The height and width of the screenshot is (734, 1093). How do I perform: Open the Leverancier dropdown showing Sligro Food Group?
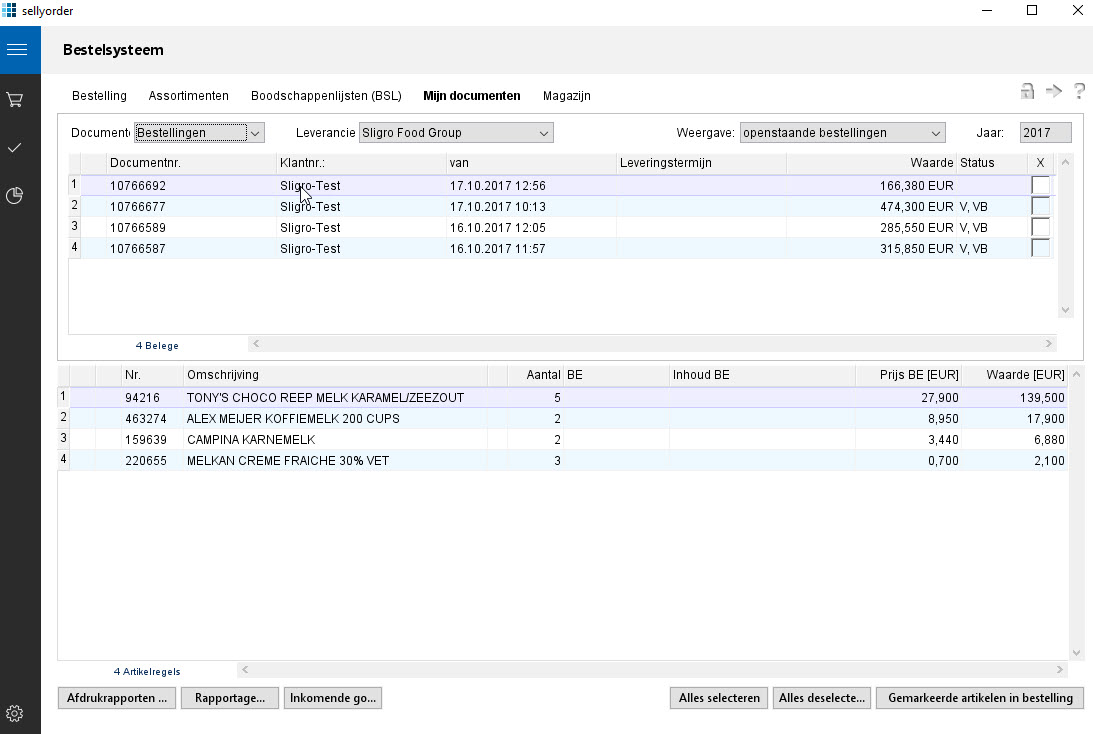[x=544, y=133]
